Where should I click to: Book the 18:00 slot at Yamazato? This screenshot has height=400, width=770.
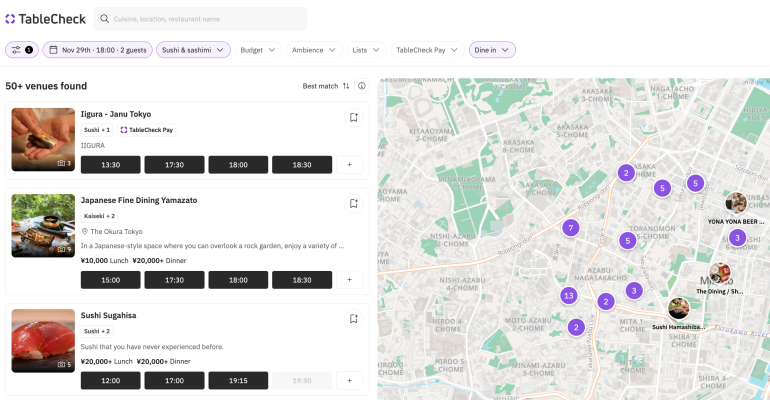[238, 280]
